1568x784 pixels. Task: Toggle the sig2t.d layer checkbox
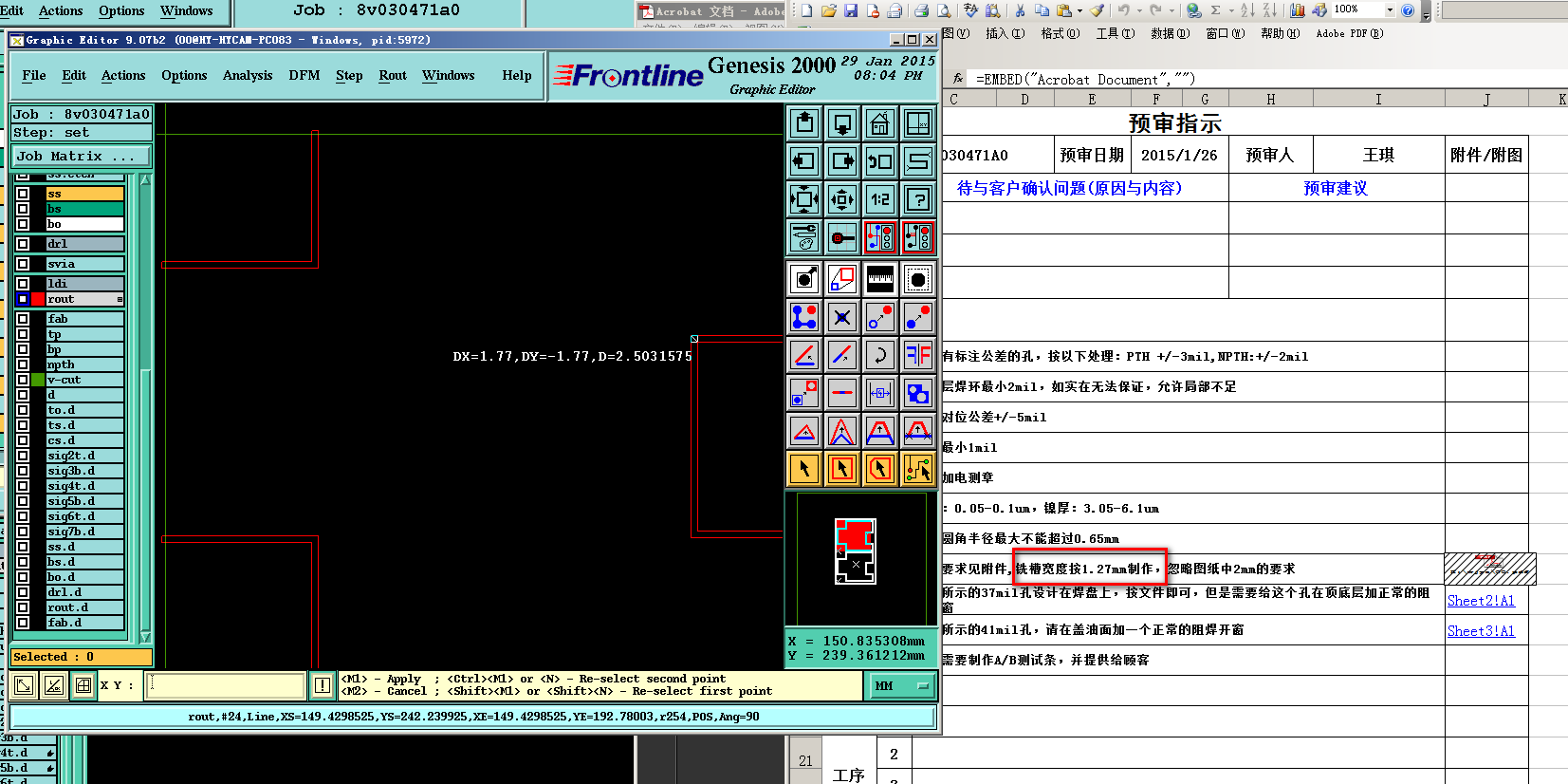point(23,456)
